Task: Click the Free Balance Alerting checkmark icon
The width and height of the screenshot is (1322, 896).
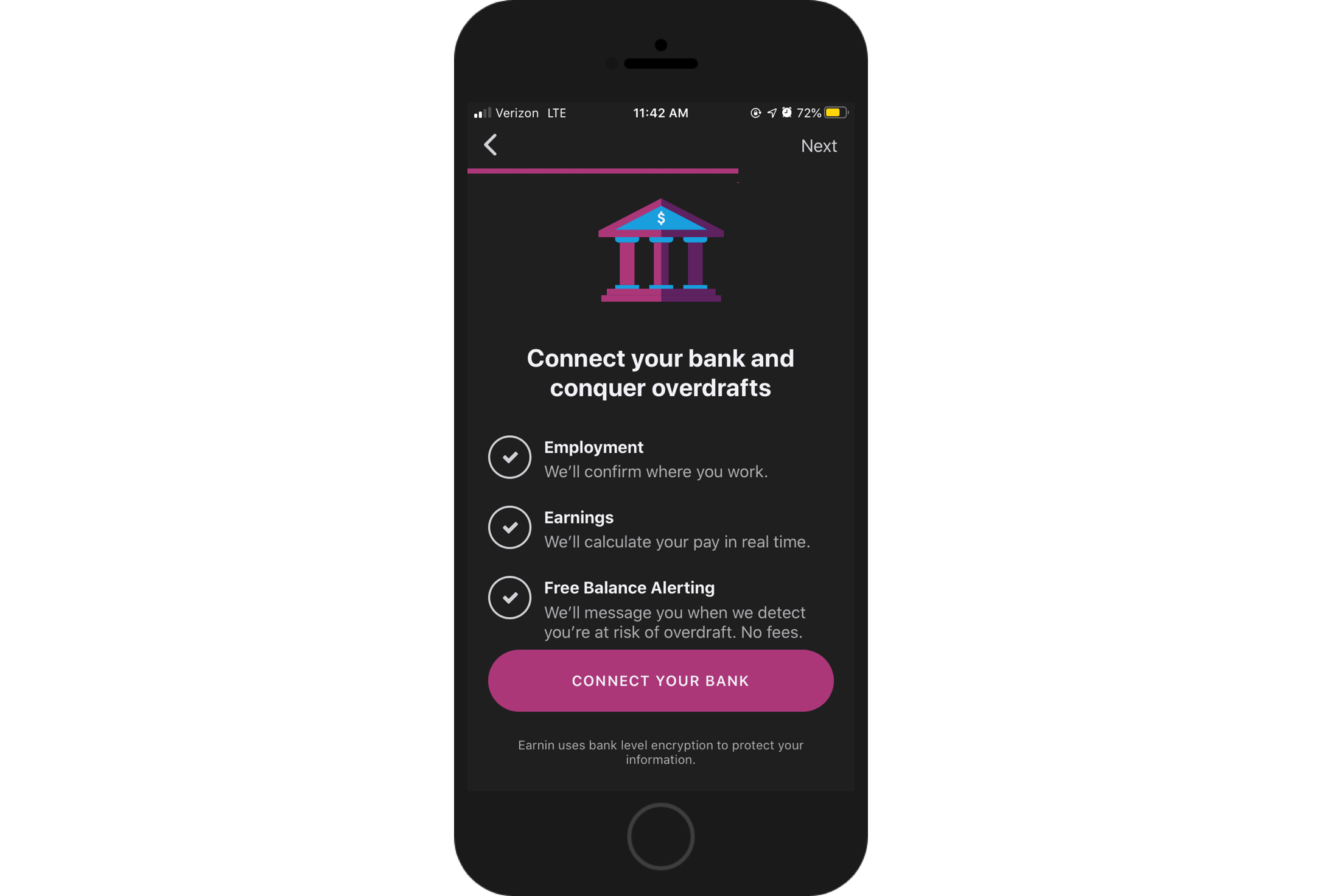Action: (x=510, y=597)
